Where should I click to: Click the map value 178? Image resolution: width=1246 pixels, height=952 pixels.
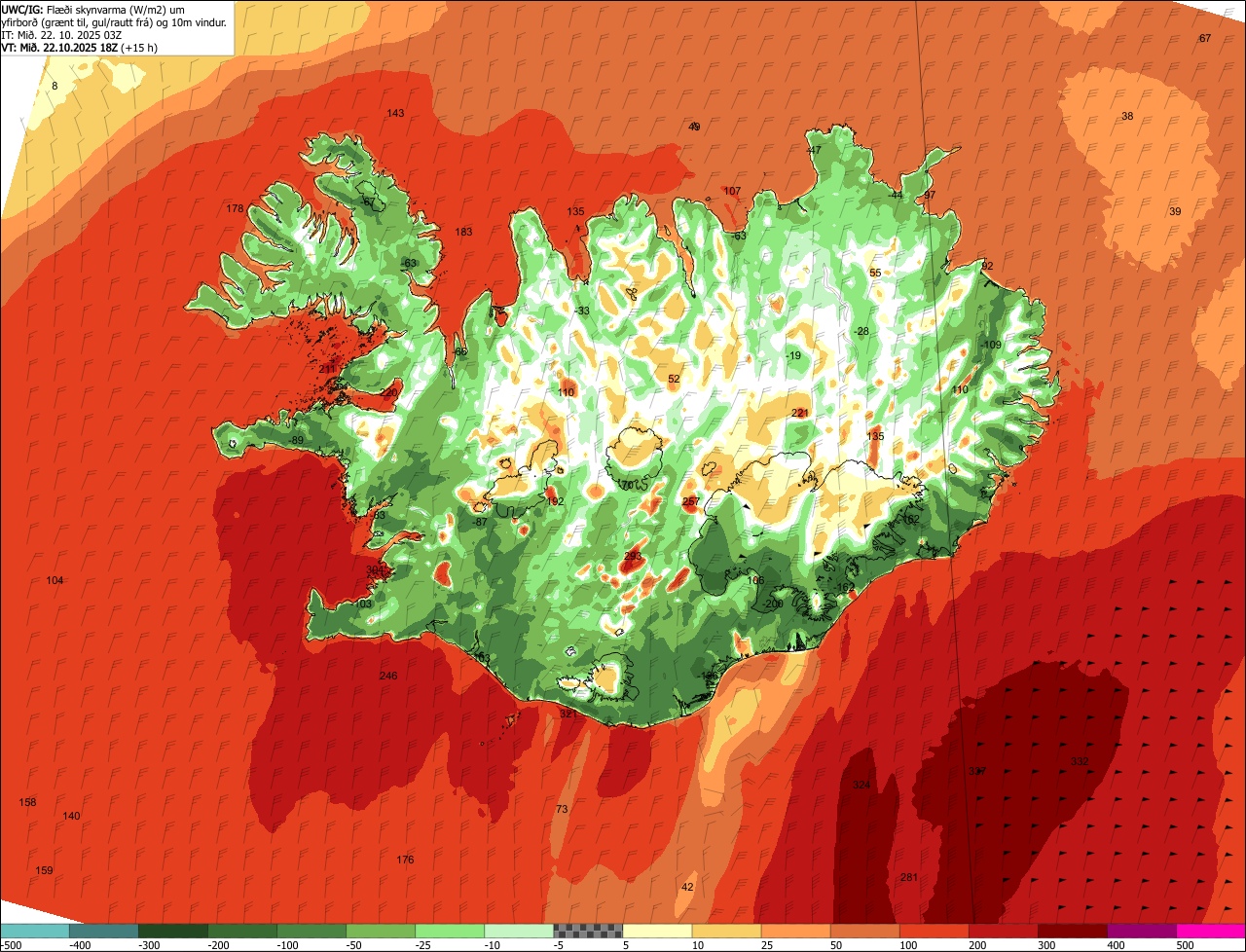(235, 209)
